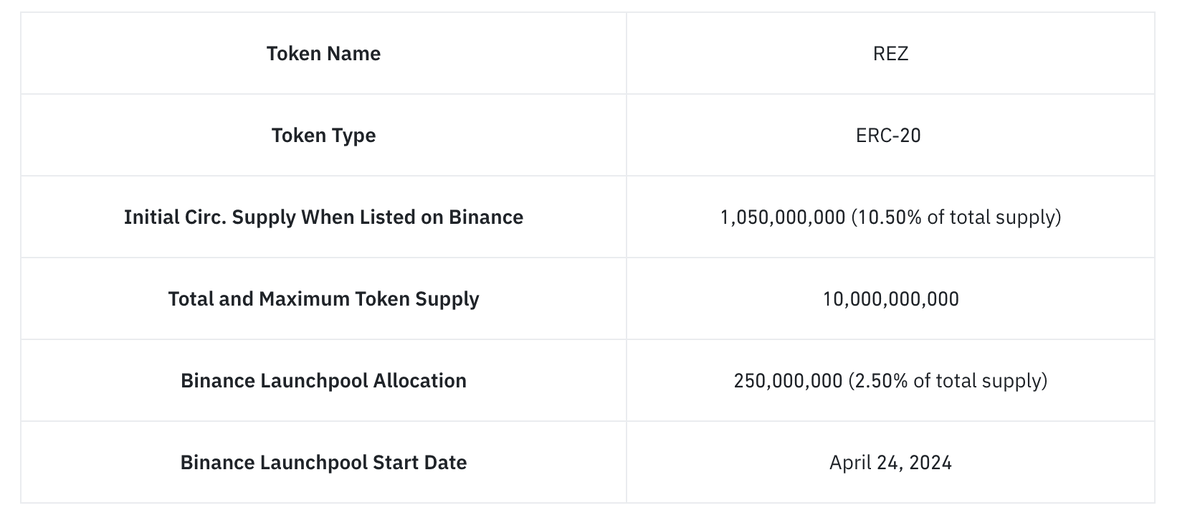
Task: Click the "Token Name" label cell
Action: click(323, 54)
